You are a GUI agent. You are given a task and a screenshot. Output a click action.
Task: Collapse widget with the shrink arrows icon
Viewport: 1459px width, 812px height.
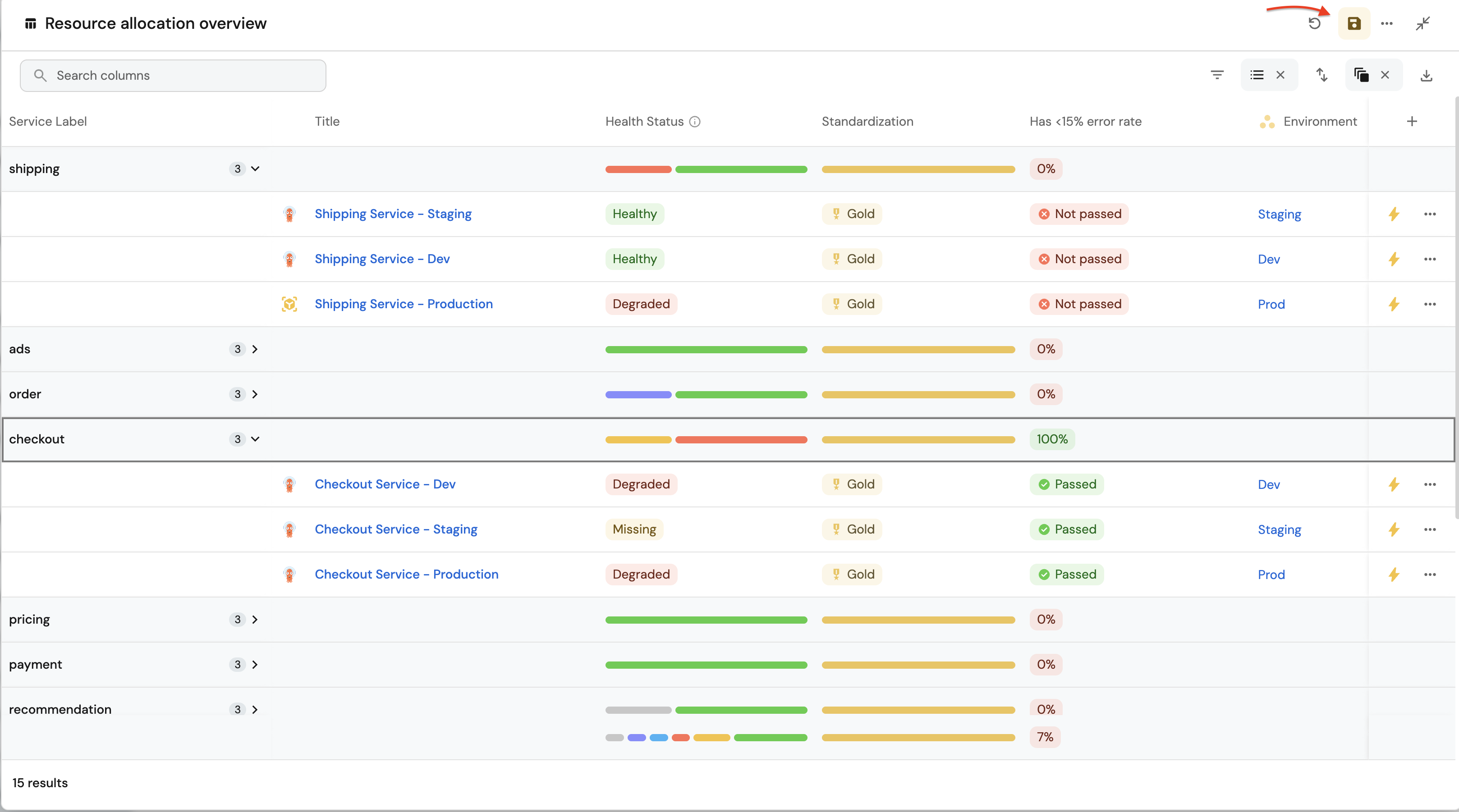tap(1423, 23)
